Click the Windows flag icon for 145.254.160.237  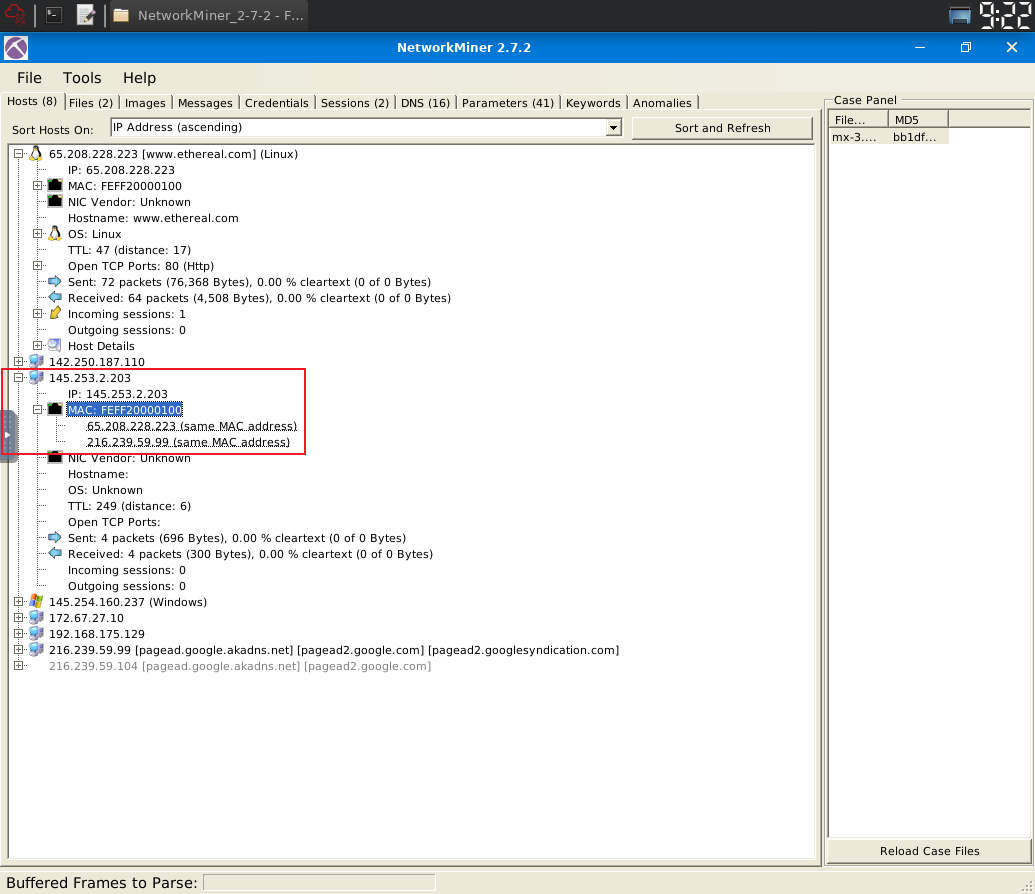36,602
